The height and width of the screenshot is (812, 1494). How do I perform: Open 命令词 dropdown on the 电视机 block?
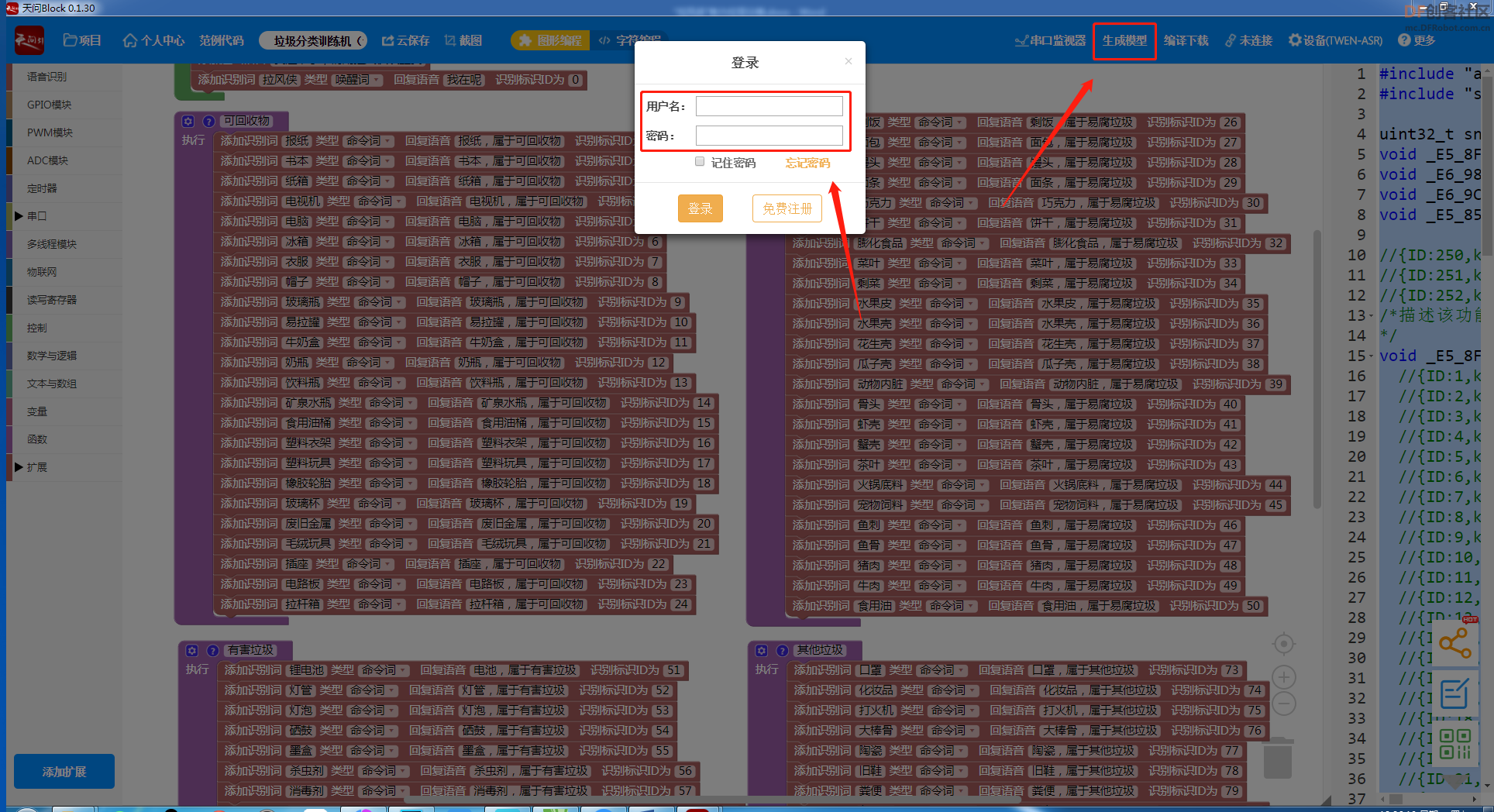click(380, 201)
